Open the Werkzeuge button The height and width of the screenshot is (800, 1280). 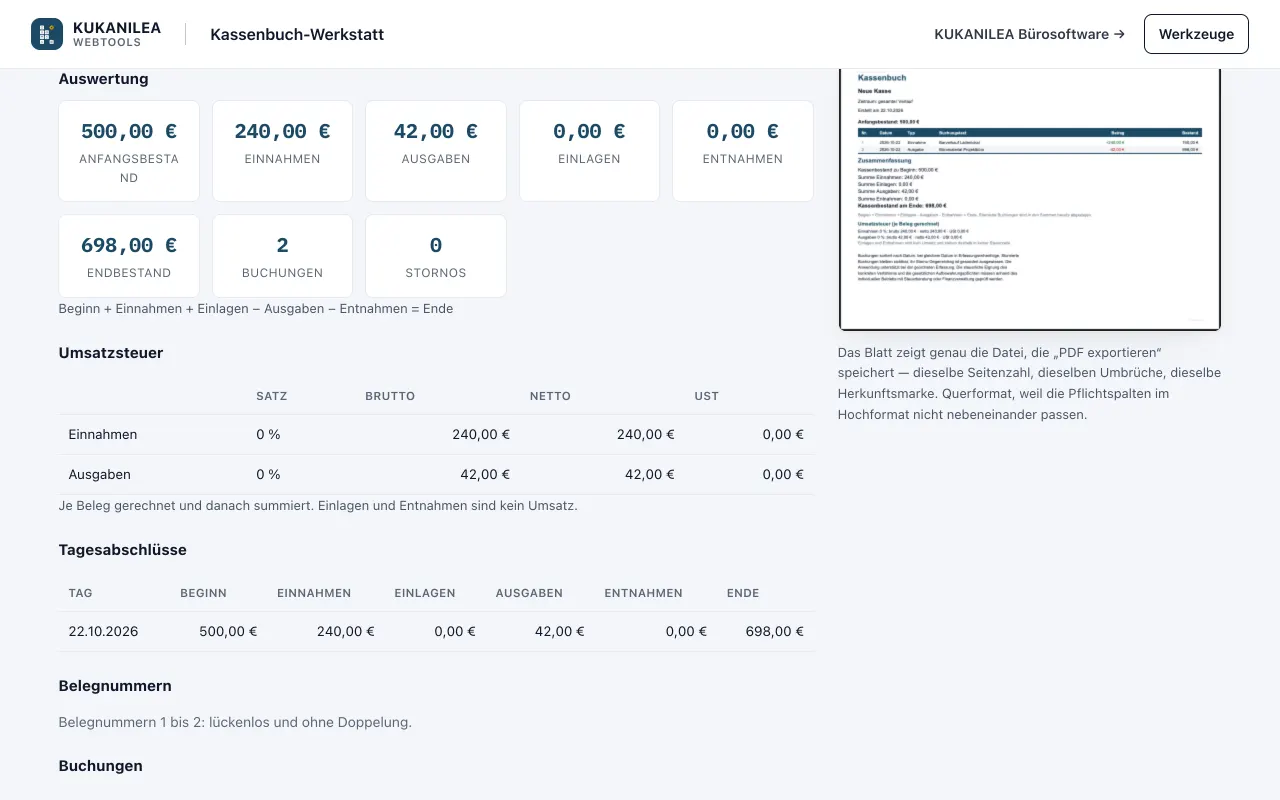pos(1196,34)
